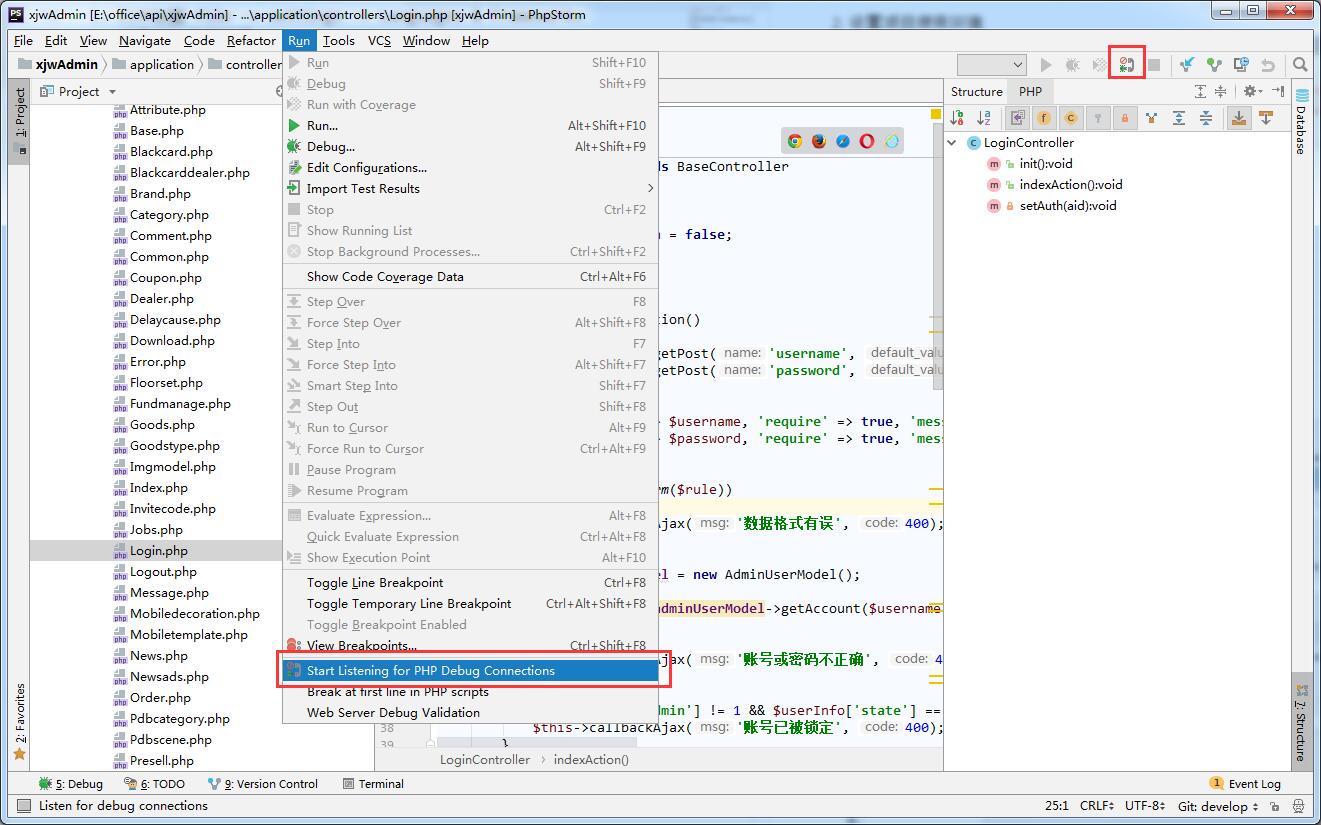This screenshot has width=1321, height=825.
Task: Choose Run... with green arrow in menu
Action: [470, 126]
